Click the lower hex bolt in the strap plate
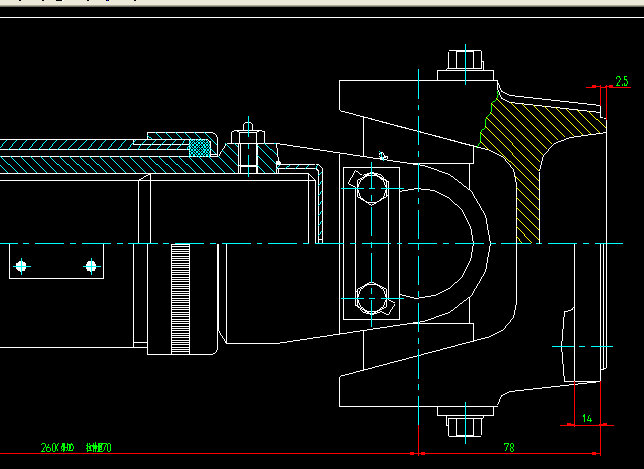Viewport: 644px width, 469px height. click(x=369, y=298)
